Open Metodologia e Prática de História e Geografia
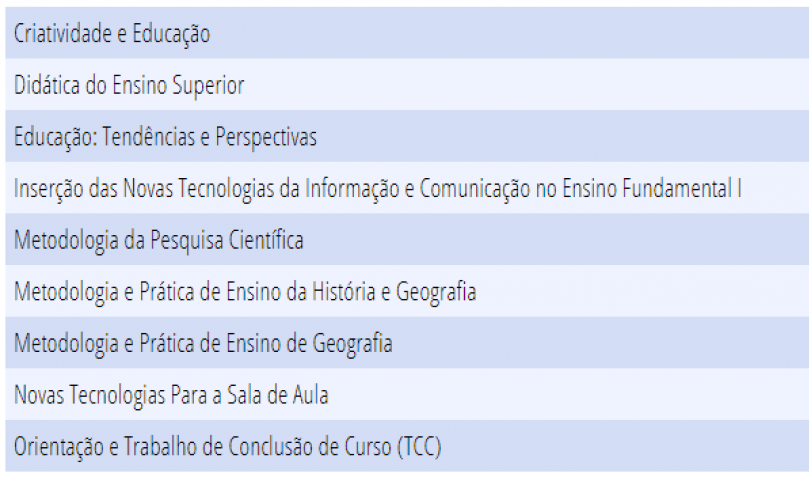The height and width of the screenshot is (477, 809). click(407, 291)
